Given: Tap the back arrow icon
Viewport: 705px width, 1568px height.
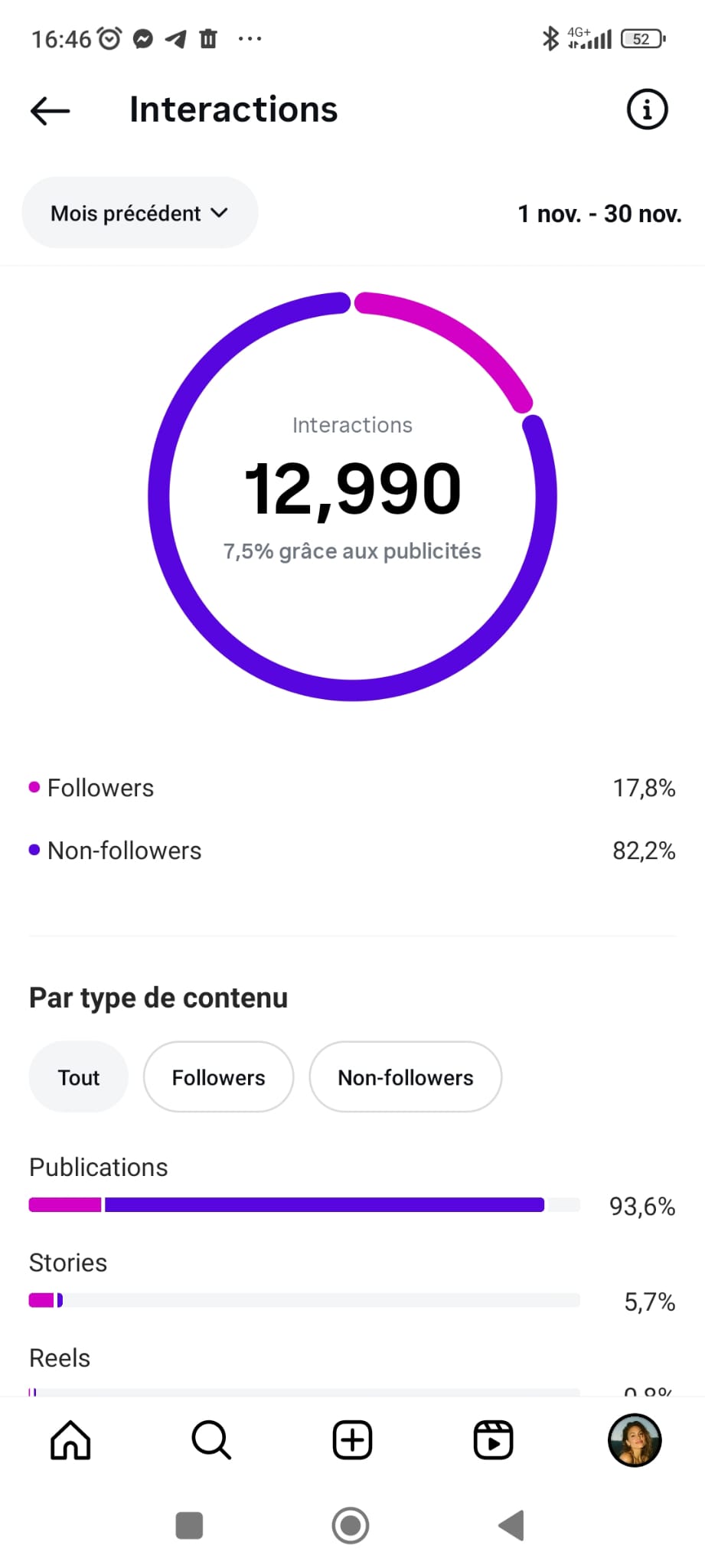Looking at the screenshot, I should click(51, 111).
